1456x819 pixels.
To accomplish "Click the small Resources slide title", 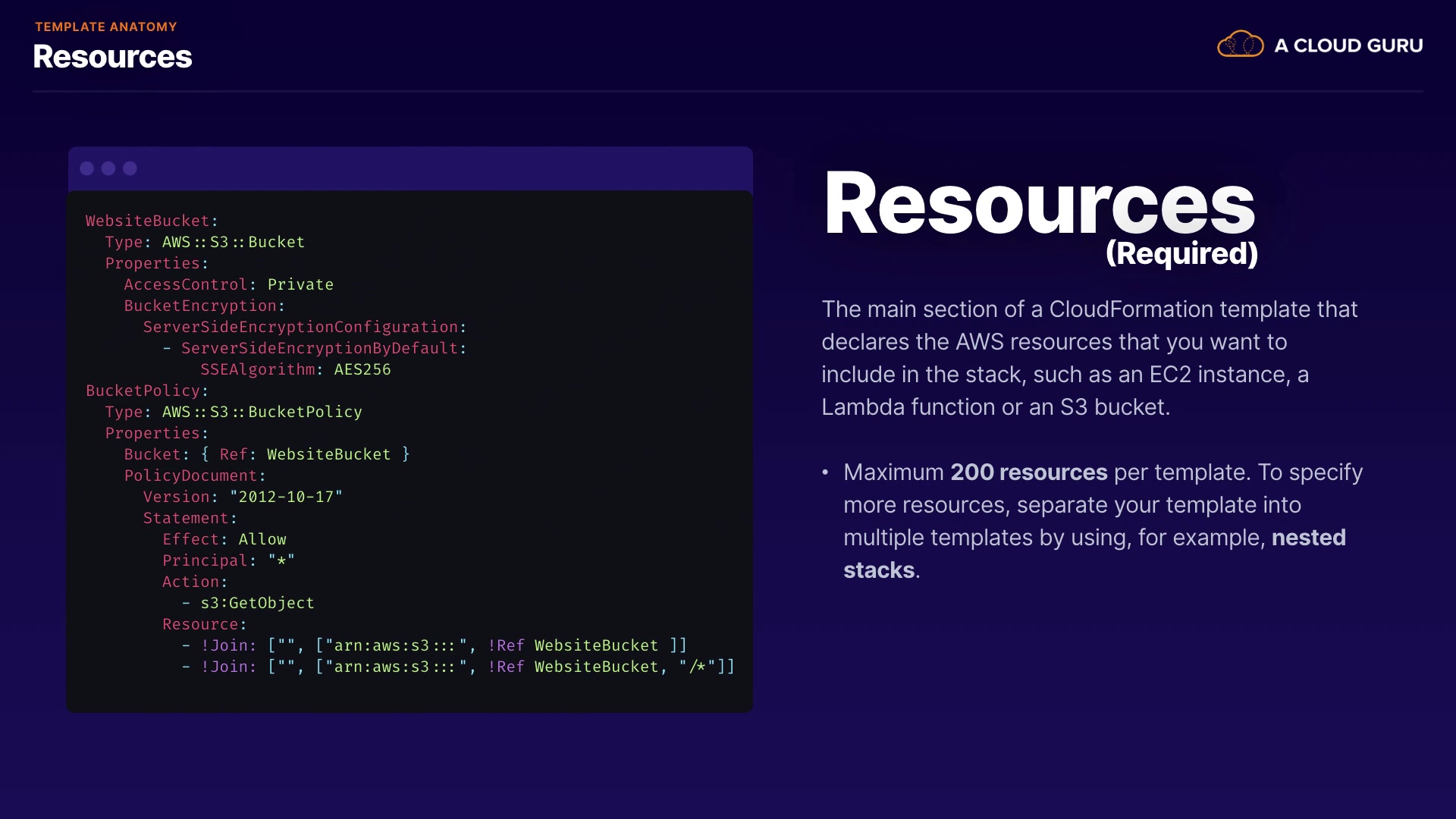I will tap(112, 57).
